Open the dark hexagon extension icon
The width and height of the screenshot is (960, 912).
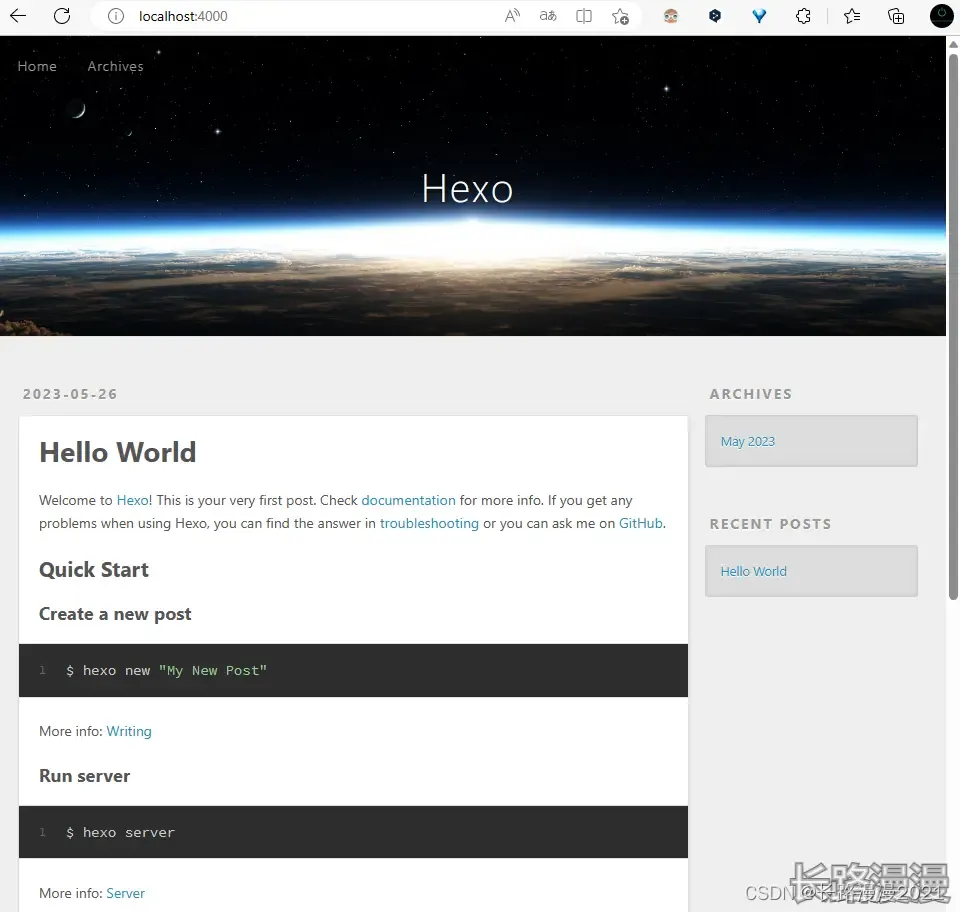click(714, 16)
